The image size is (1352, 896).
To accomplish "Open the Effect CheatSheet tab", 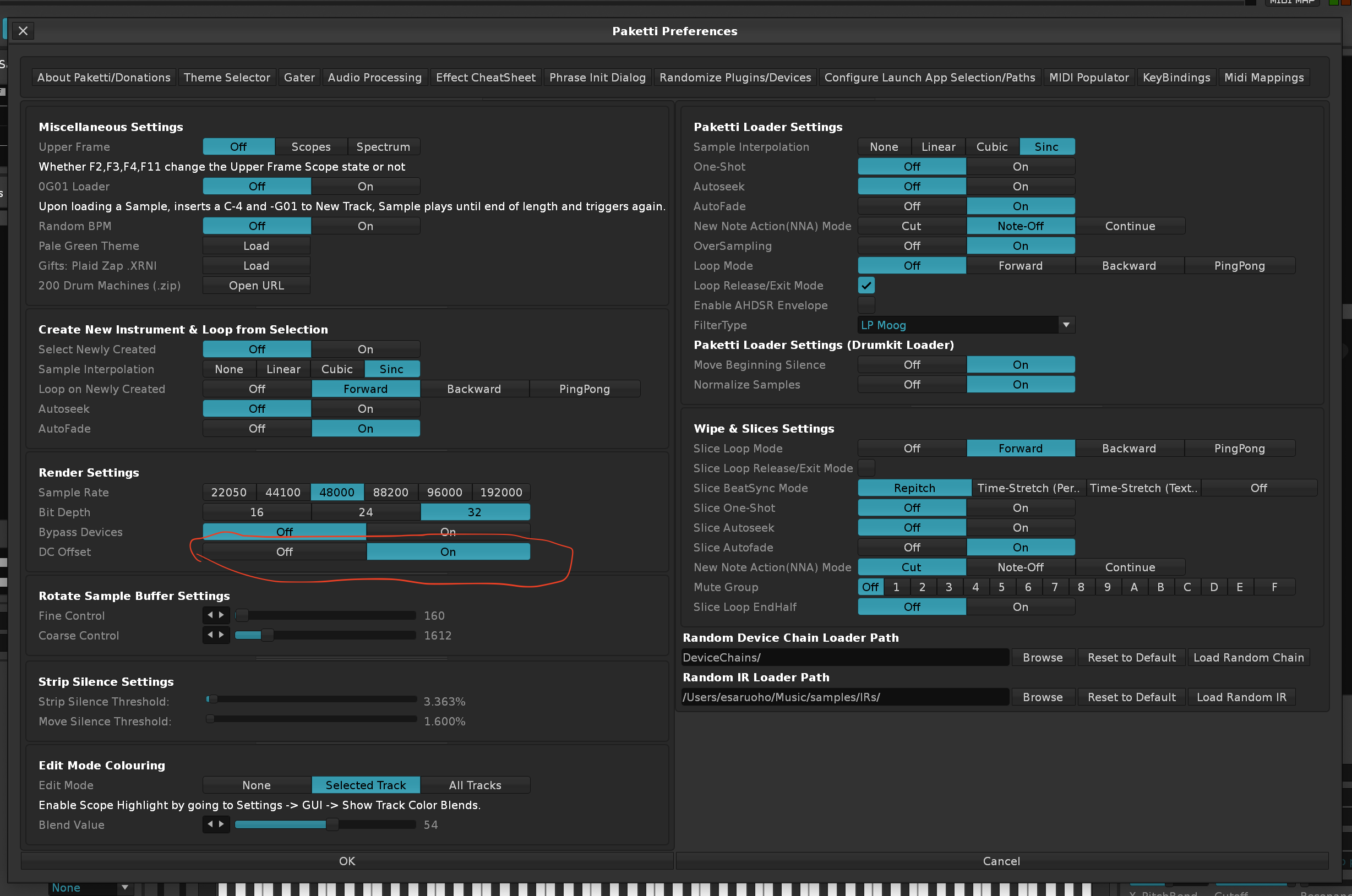I will [x=485, y=77].
